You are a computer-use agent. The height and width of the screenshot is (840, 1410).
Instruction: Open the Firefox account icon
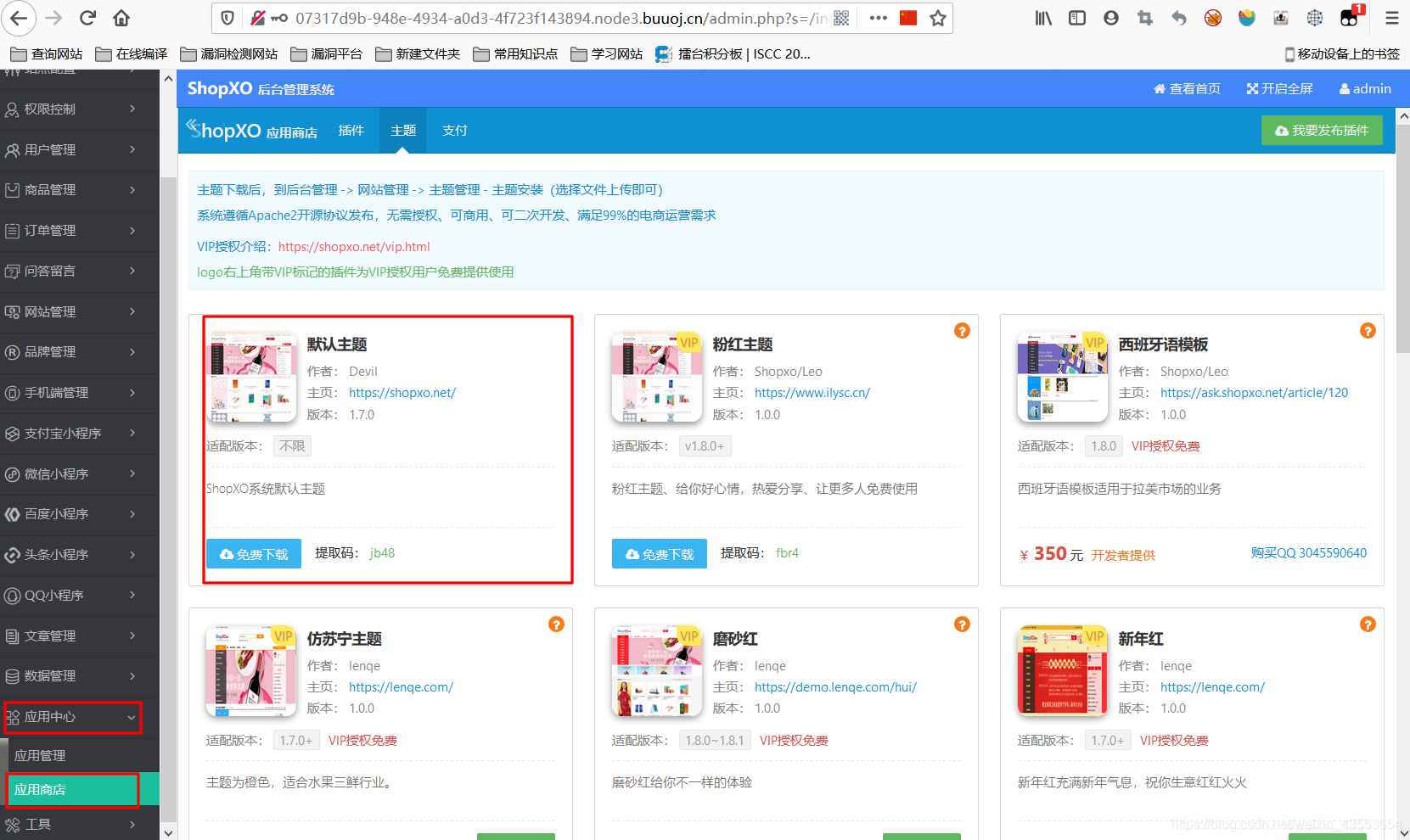1111,18
